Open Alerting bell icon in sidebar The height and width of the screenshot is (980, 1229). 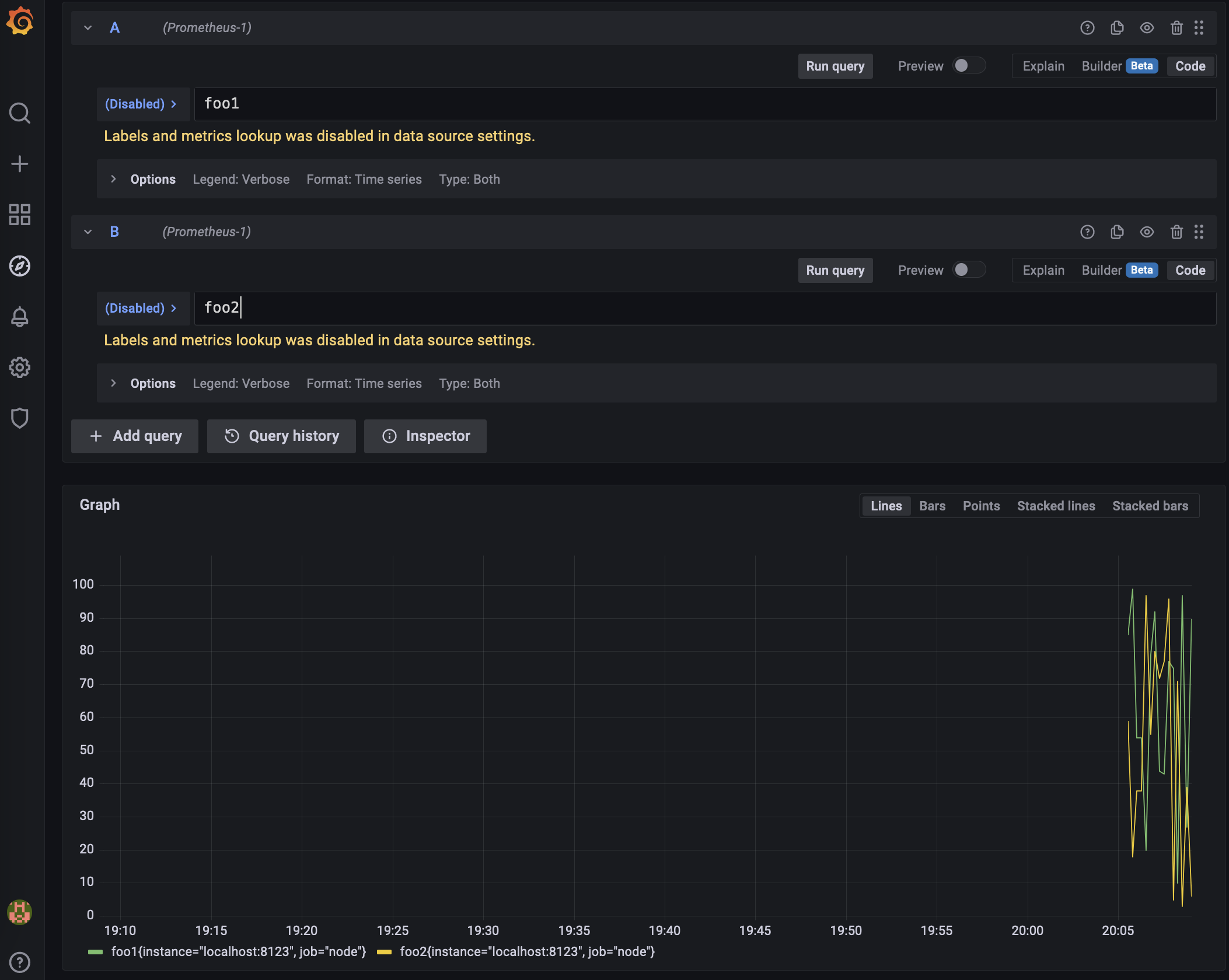20,317
